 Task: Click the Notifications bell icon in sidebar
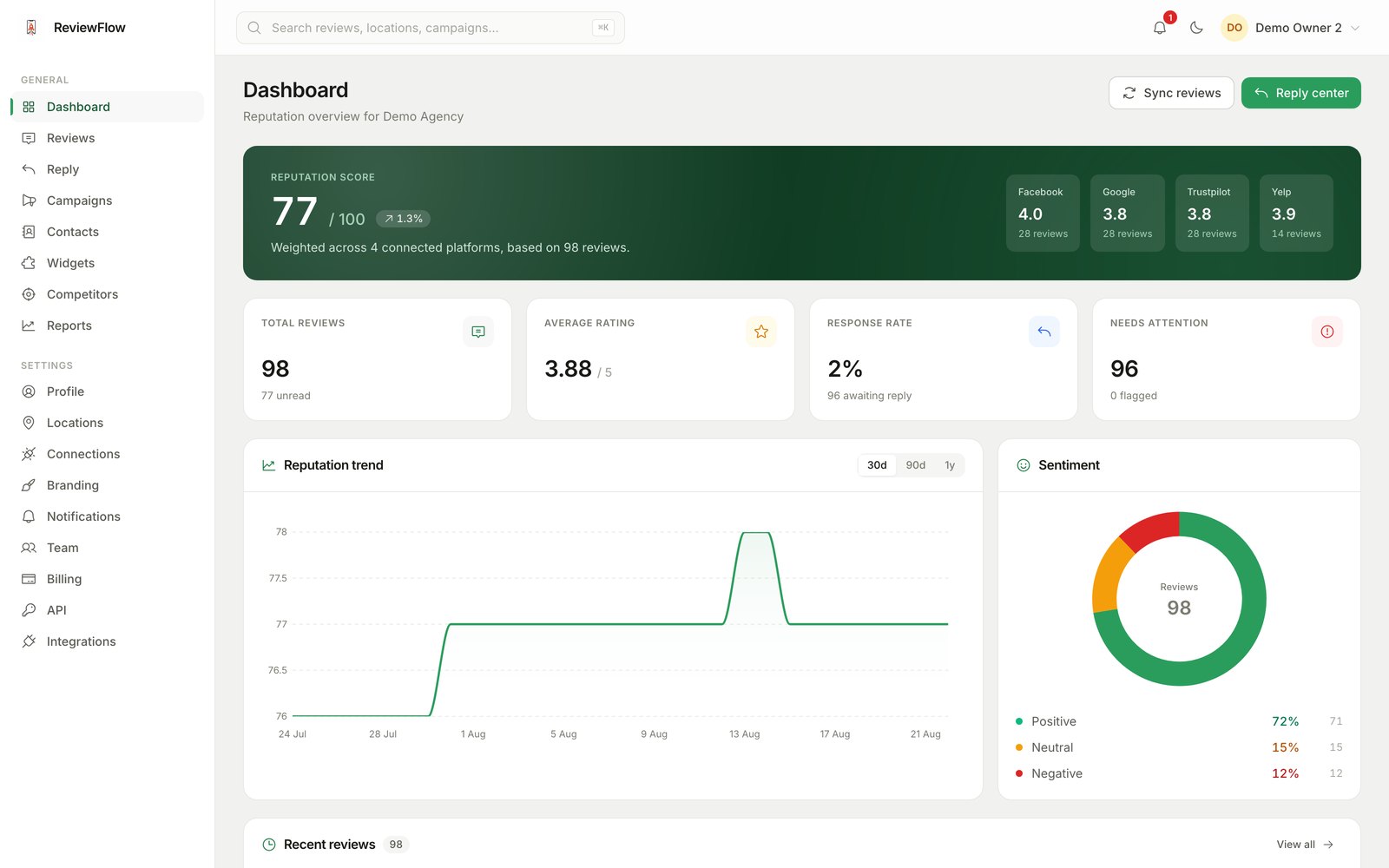coord(29,516)
